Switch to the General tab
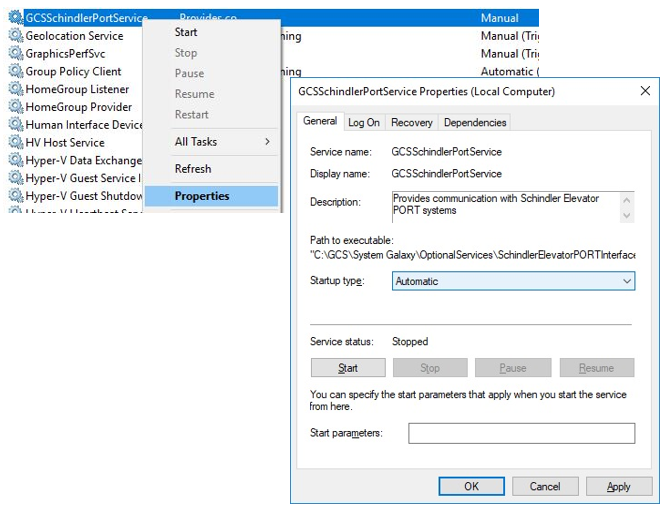 320,121
